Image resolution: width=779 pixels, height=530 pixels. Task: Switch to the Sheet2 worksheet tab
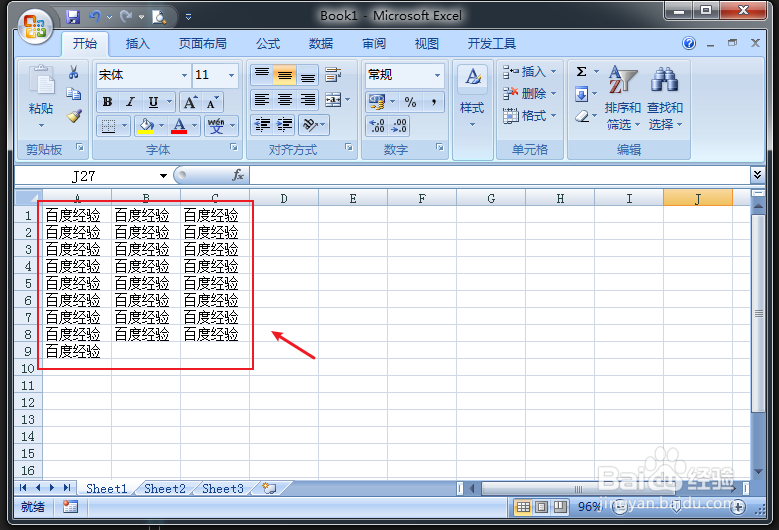165,489
